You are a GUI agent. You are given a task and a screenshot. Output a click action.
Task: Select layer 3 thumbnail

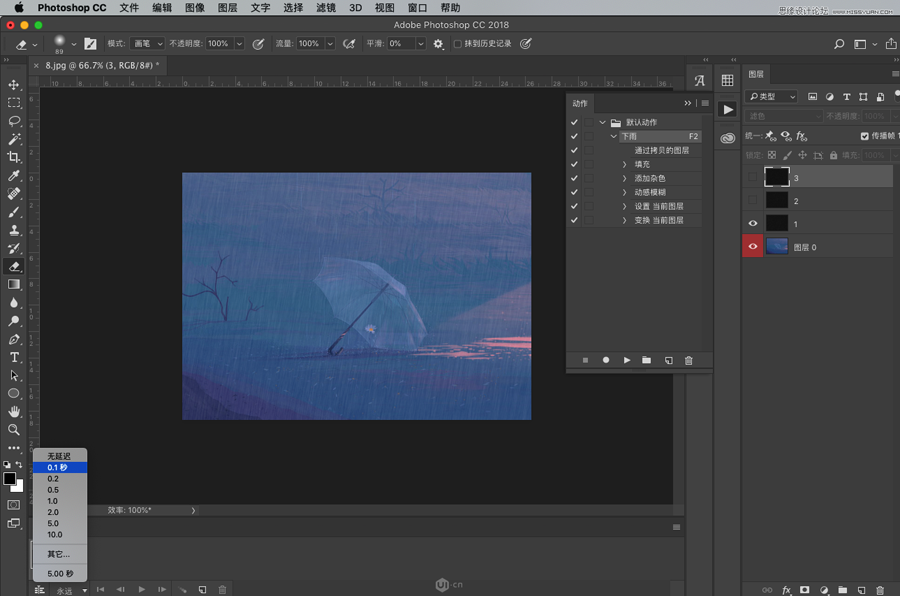click(x=777, y=177)
